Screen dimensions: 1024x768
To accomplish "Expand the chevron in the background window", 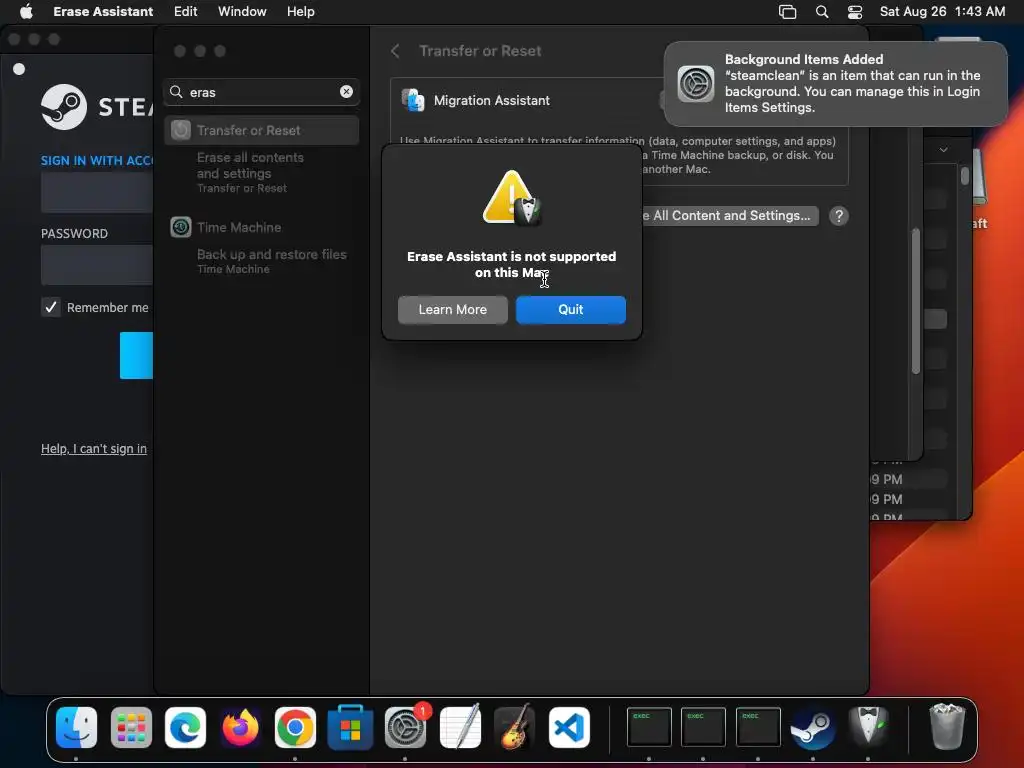I will (944, 150).
